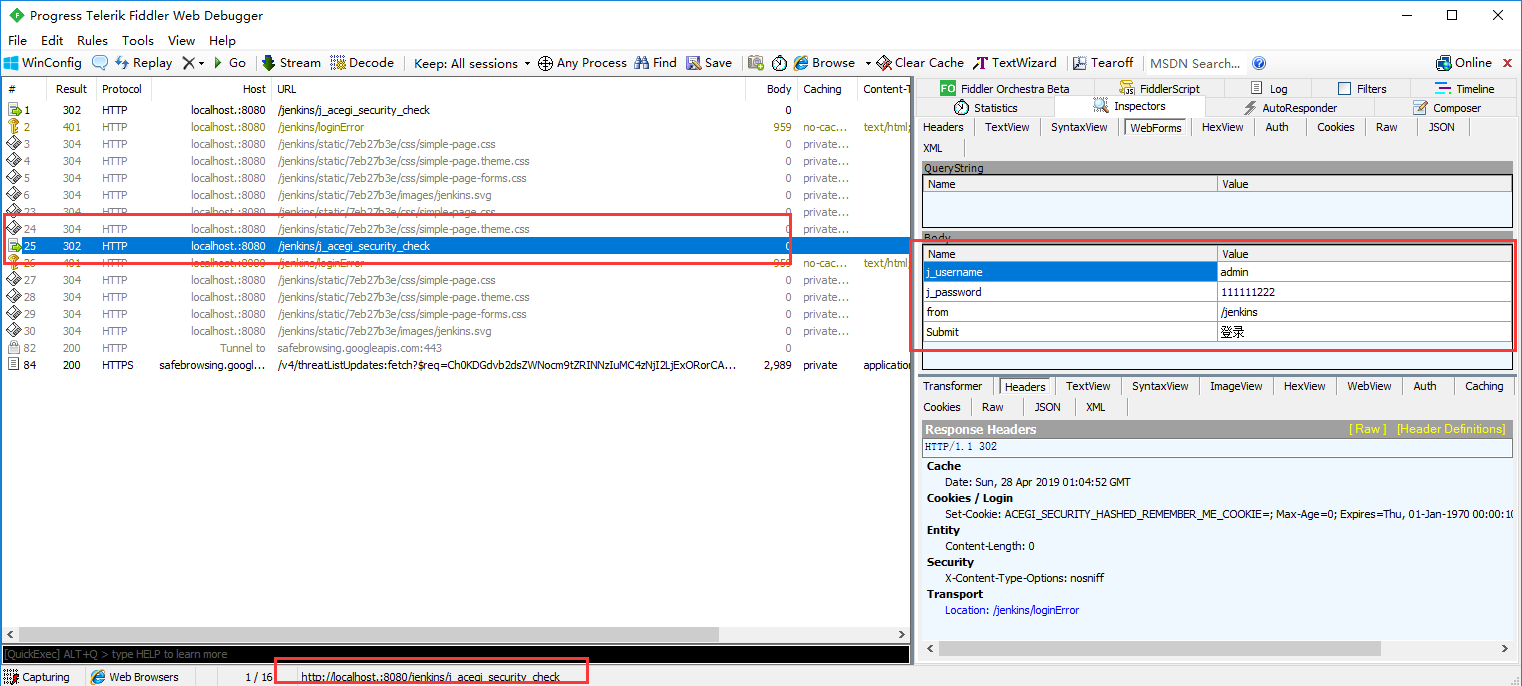Toggle Decode mode in toolbar
This screenshot has width=1522, height=686.
pyautogui.click(x=362, y=63)
